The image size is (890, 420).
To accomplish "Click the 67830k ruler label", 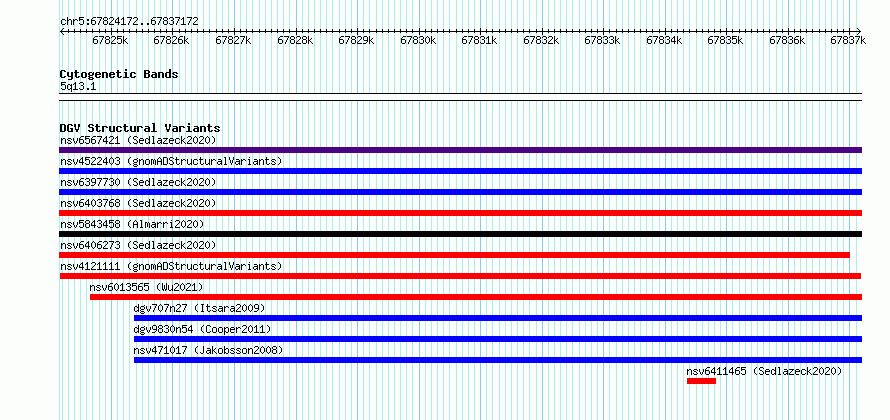I will [418, 40].
